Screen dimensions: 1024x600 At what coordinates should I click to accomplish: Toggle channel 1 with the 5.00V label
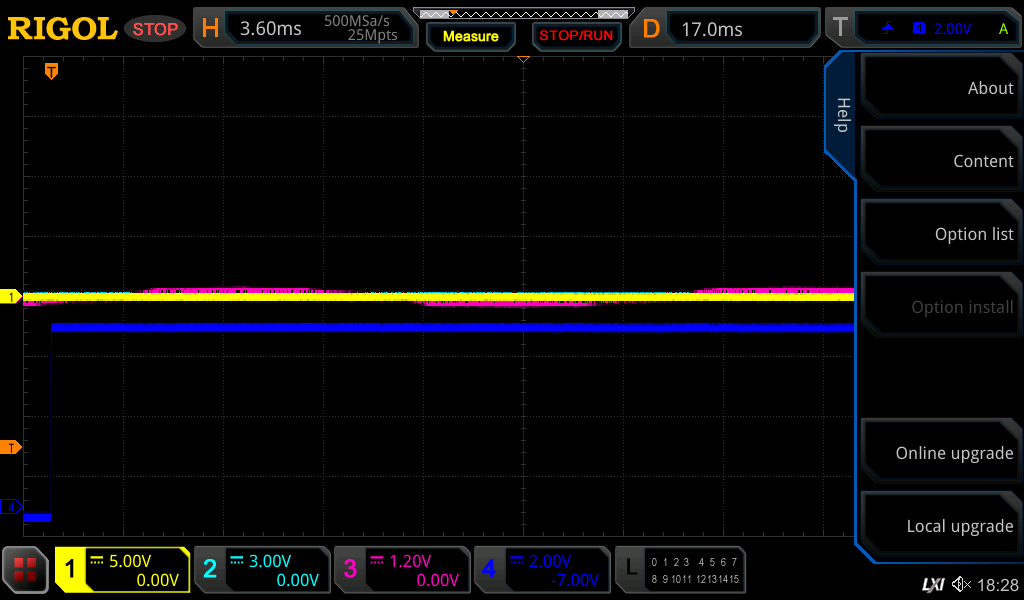[x=123, y=570]
